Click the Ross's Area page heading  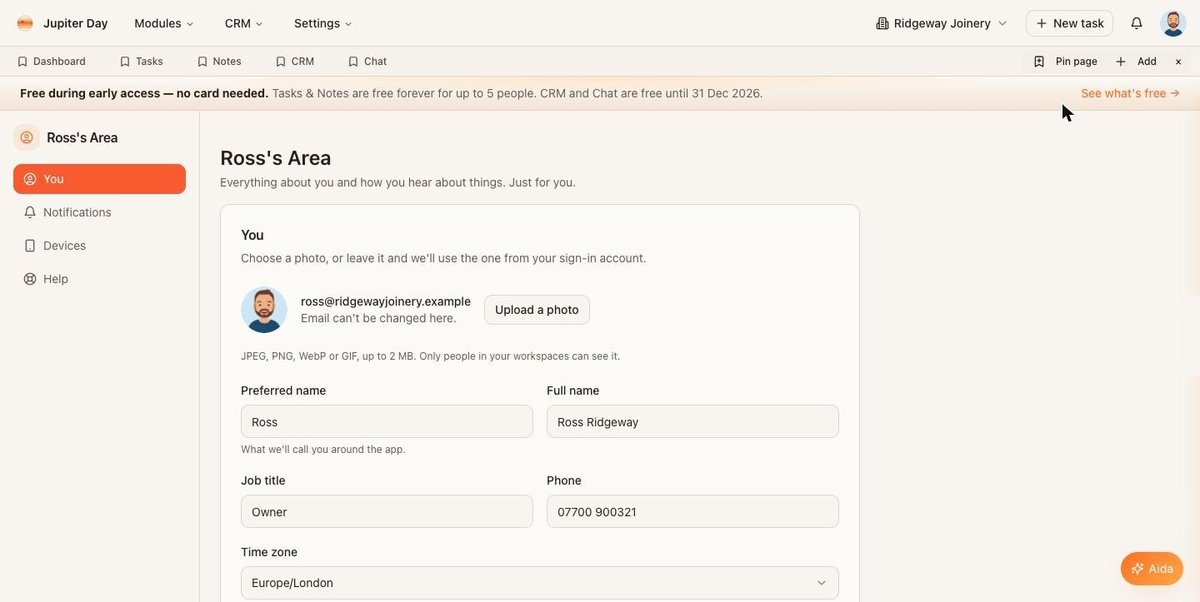275,158
